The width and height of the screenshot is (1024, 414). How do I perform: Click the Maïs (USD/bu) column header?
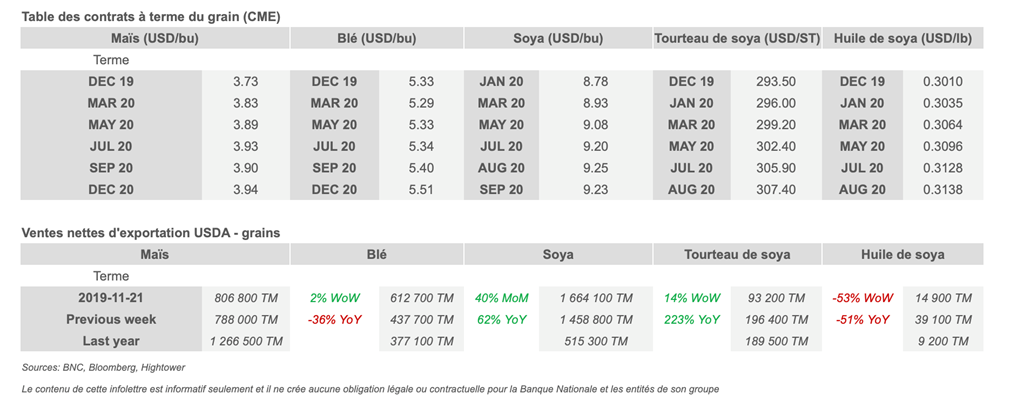pyautogui.click(x=154, y=38)
